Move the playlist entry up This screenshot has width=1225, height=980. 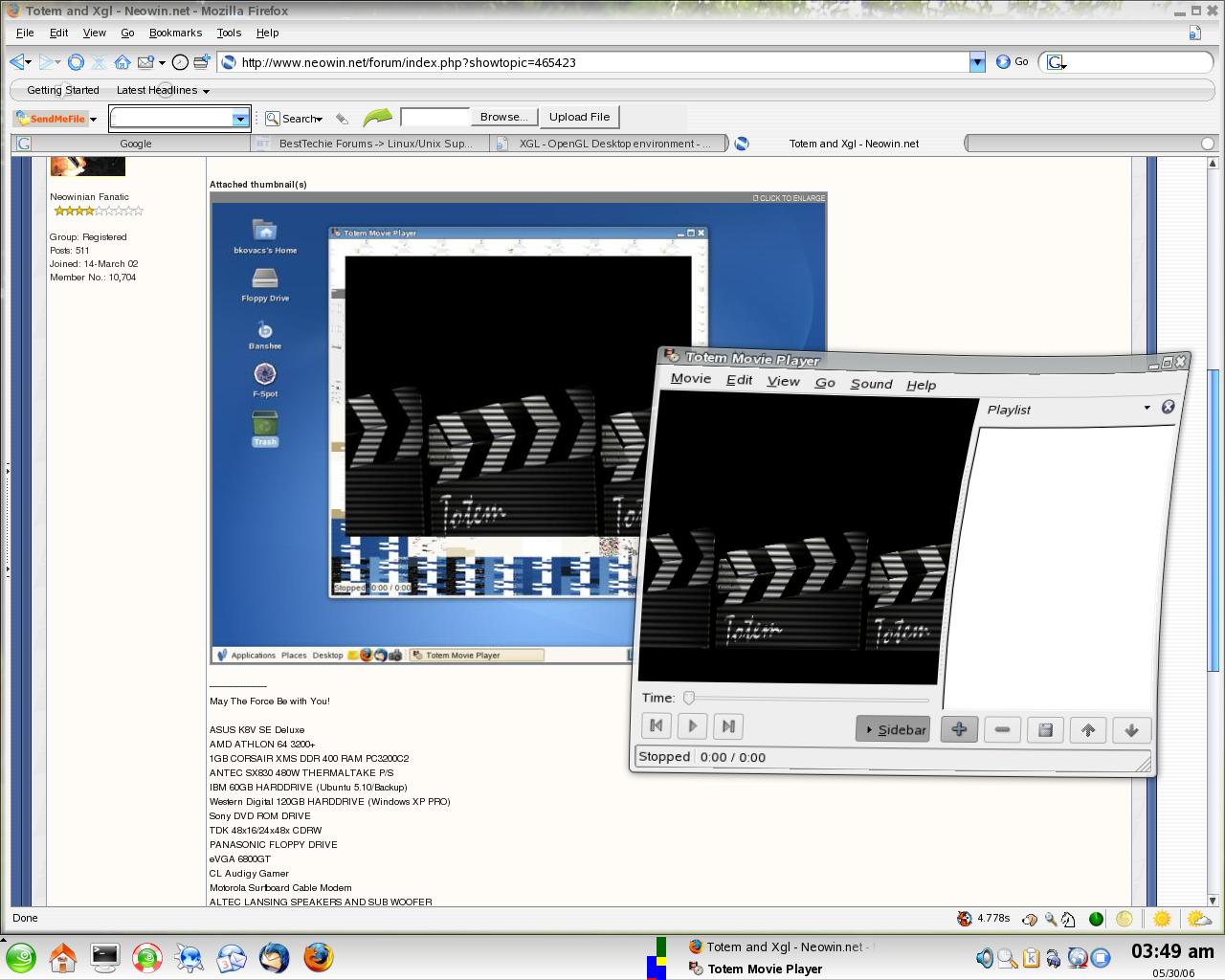click(1088, 729)
